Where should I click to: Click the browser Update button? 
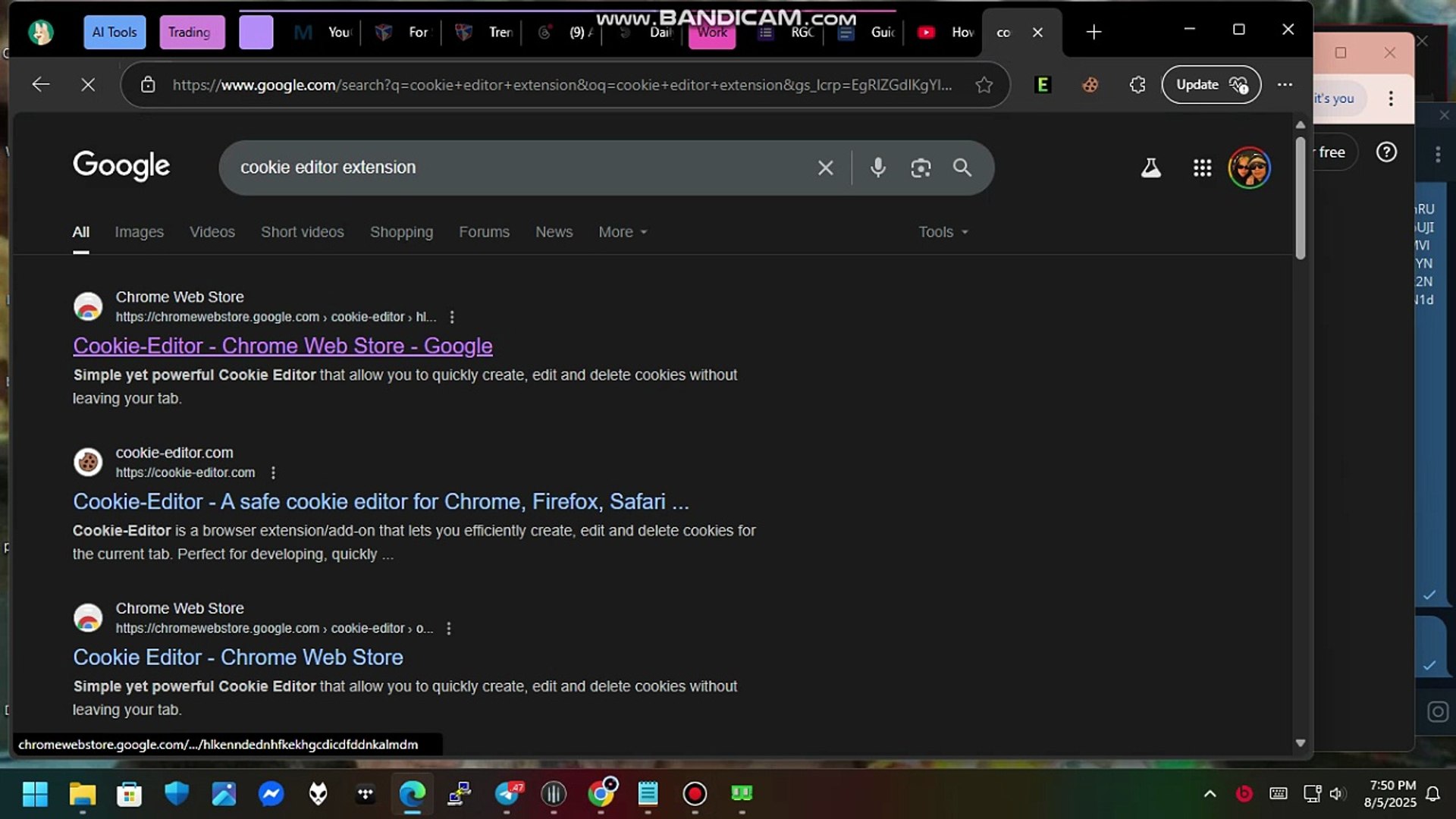pos(1210,84)
